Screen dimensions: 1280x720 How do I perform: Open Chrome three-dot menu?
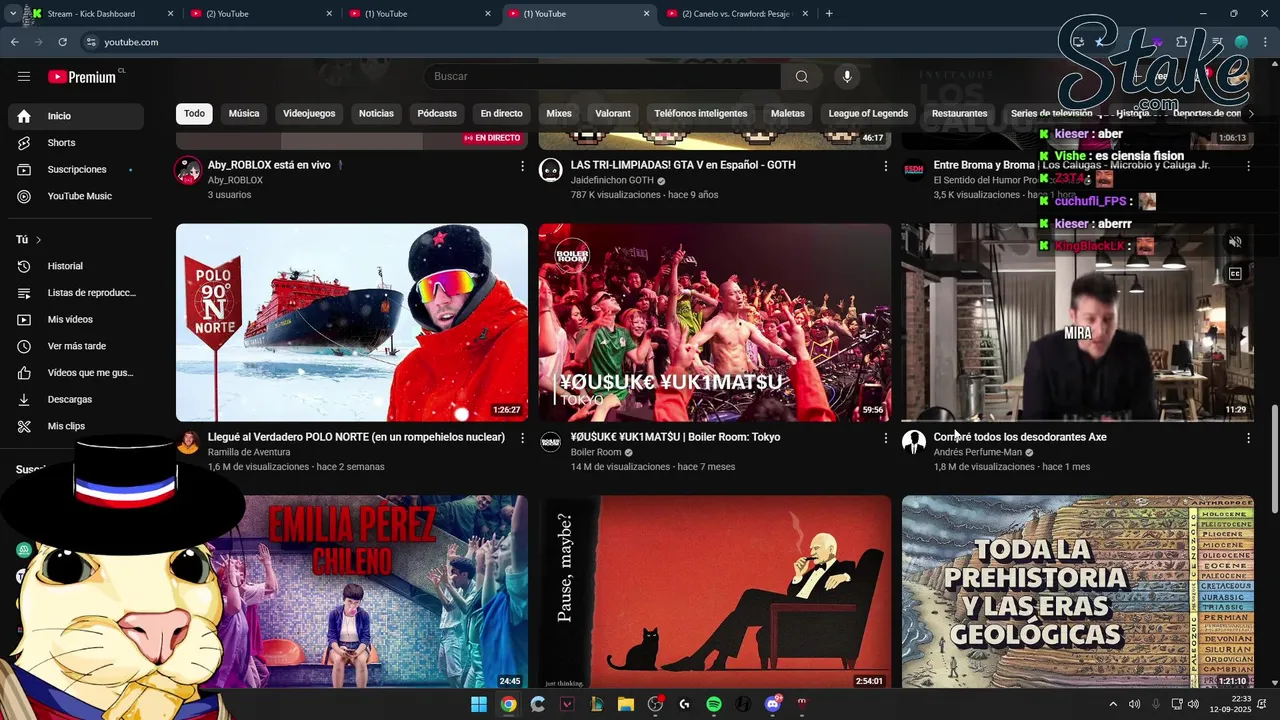coord(1265,42)
